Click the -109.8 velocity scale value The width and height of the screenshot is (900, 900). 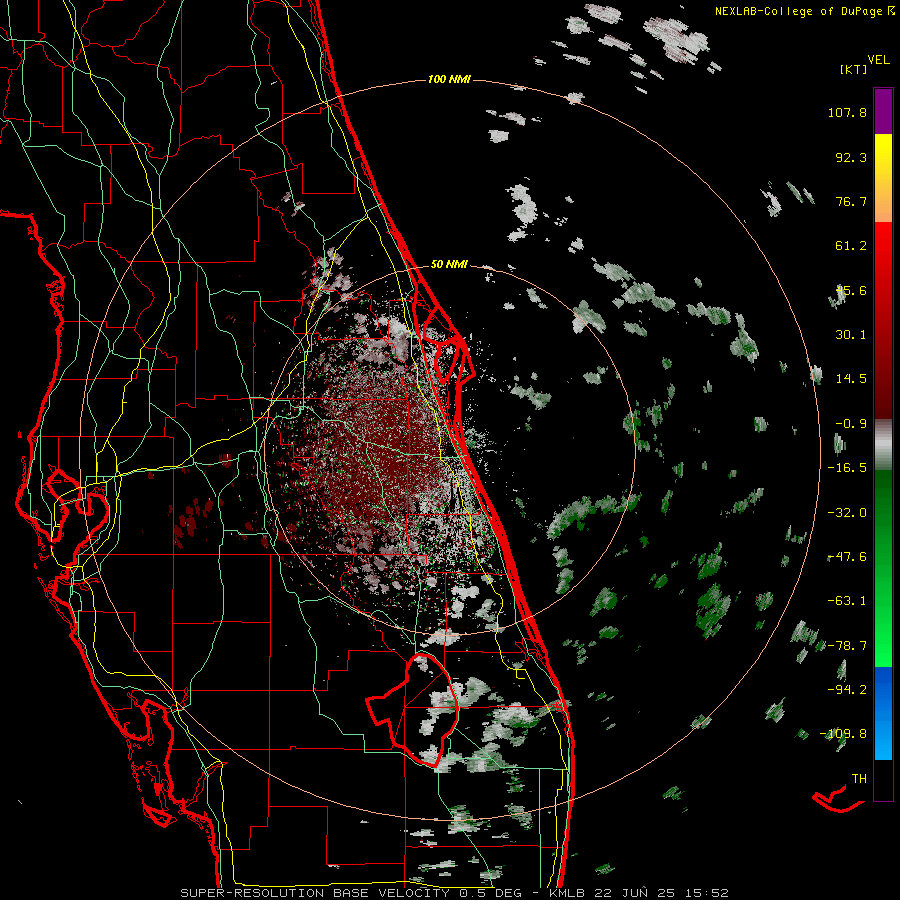coord(843,734)
